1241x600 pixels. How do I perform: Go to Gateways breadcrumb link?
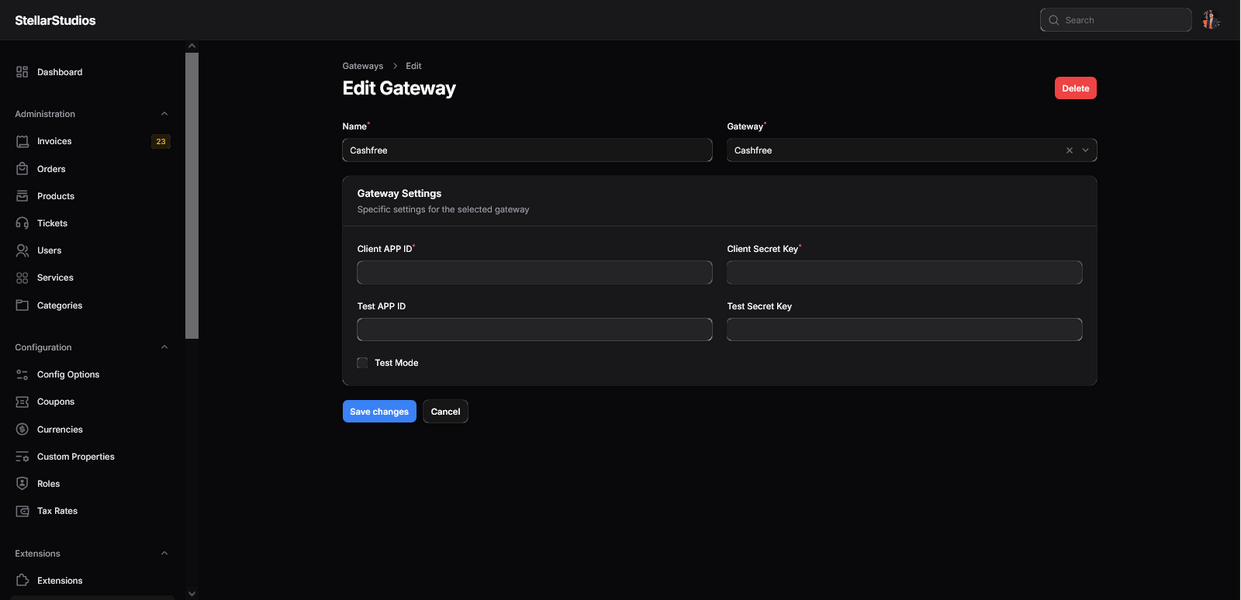pos(362,66)
